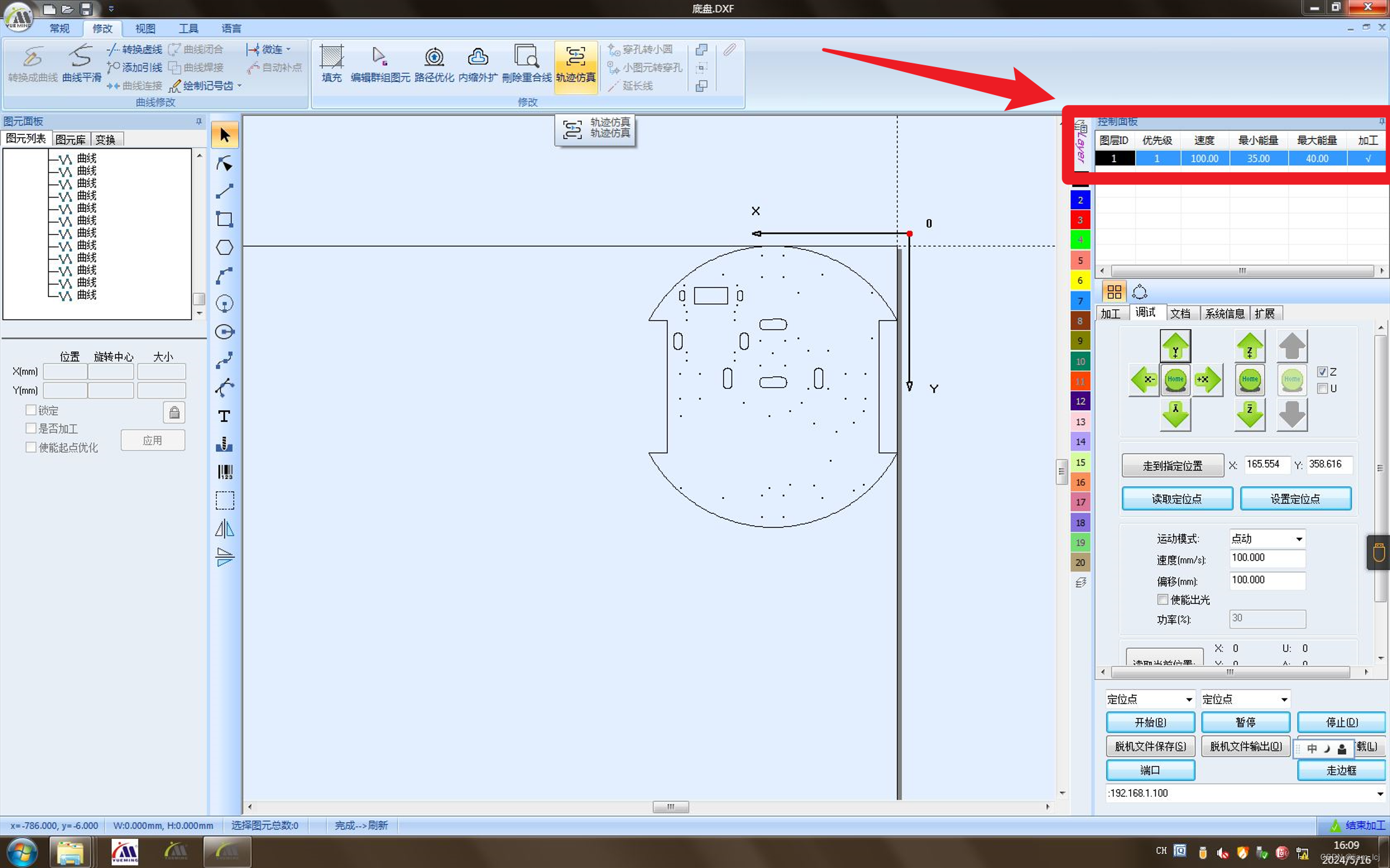This screenshot has height=868, width=1390.
Task: Click the 路径优化 path optimize icon
Action: point(434,64)
